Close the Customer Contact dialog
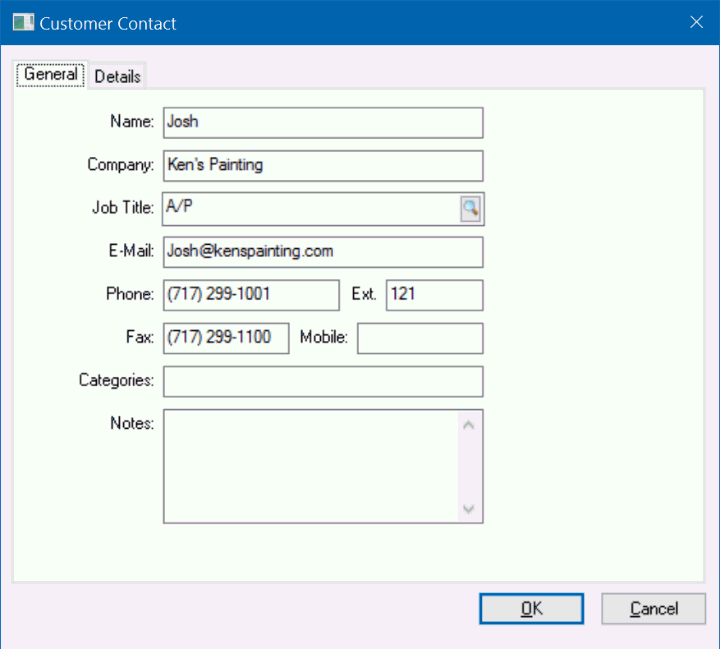The height and width of the screenshot is (649, 720). pos(696,22)
